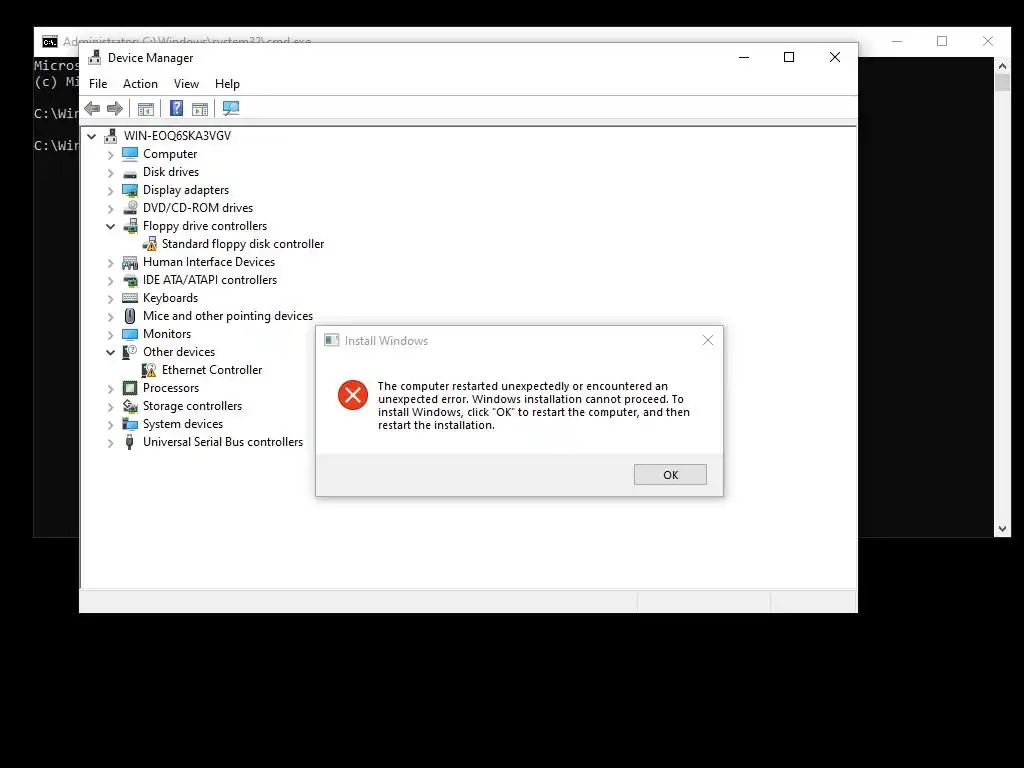Click the Back arrow toolbar icon
The image size is (1024, 768).
pyautogui.click(x=92, y=108)
